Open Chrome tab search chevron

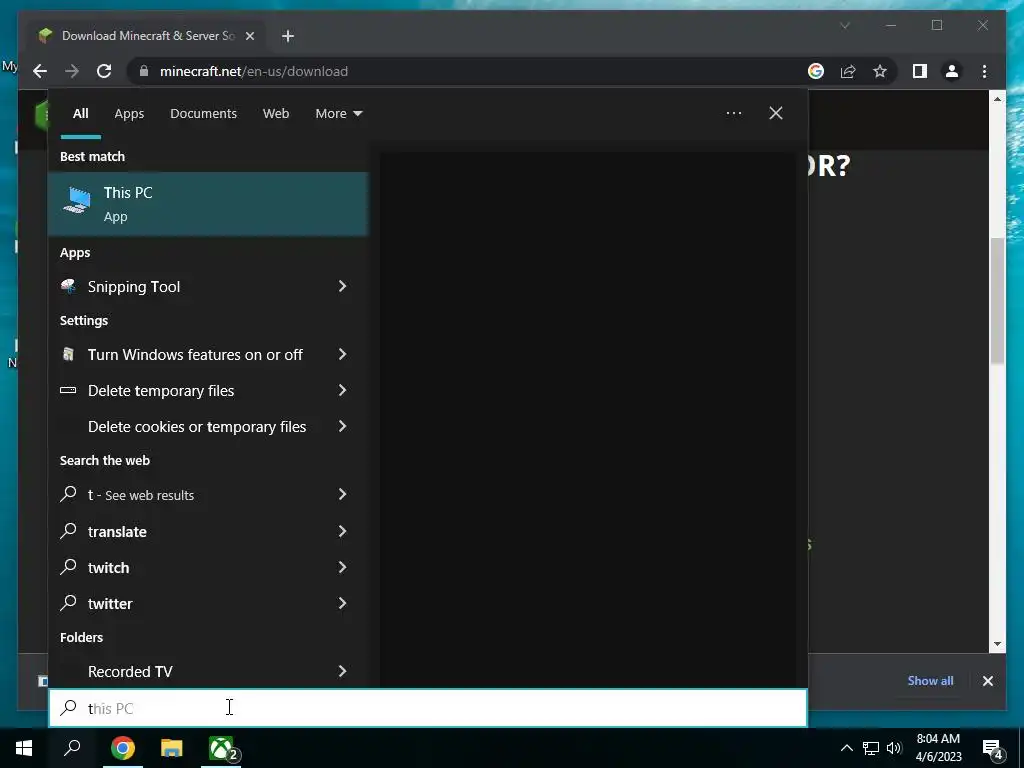[x=845, y=25]
